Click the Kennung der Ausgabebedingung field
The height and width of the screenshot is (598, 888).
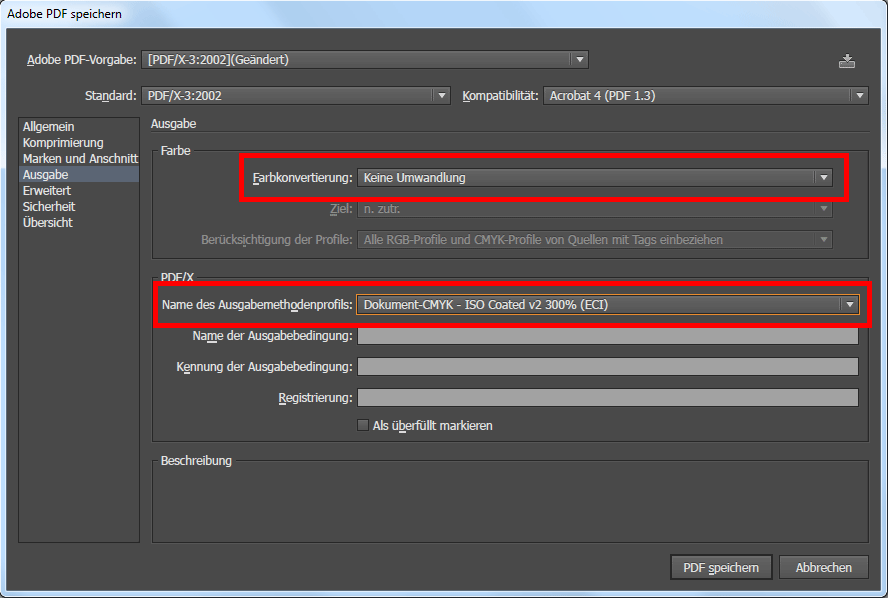click(x=607, y=367)
